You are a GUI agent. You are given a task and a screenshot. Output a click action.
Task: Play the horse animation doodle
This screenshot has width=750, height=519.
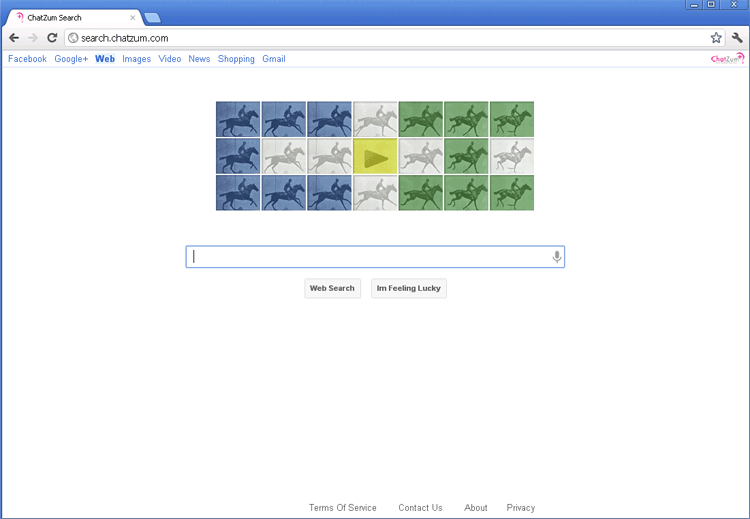pos(375,157)
